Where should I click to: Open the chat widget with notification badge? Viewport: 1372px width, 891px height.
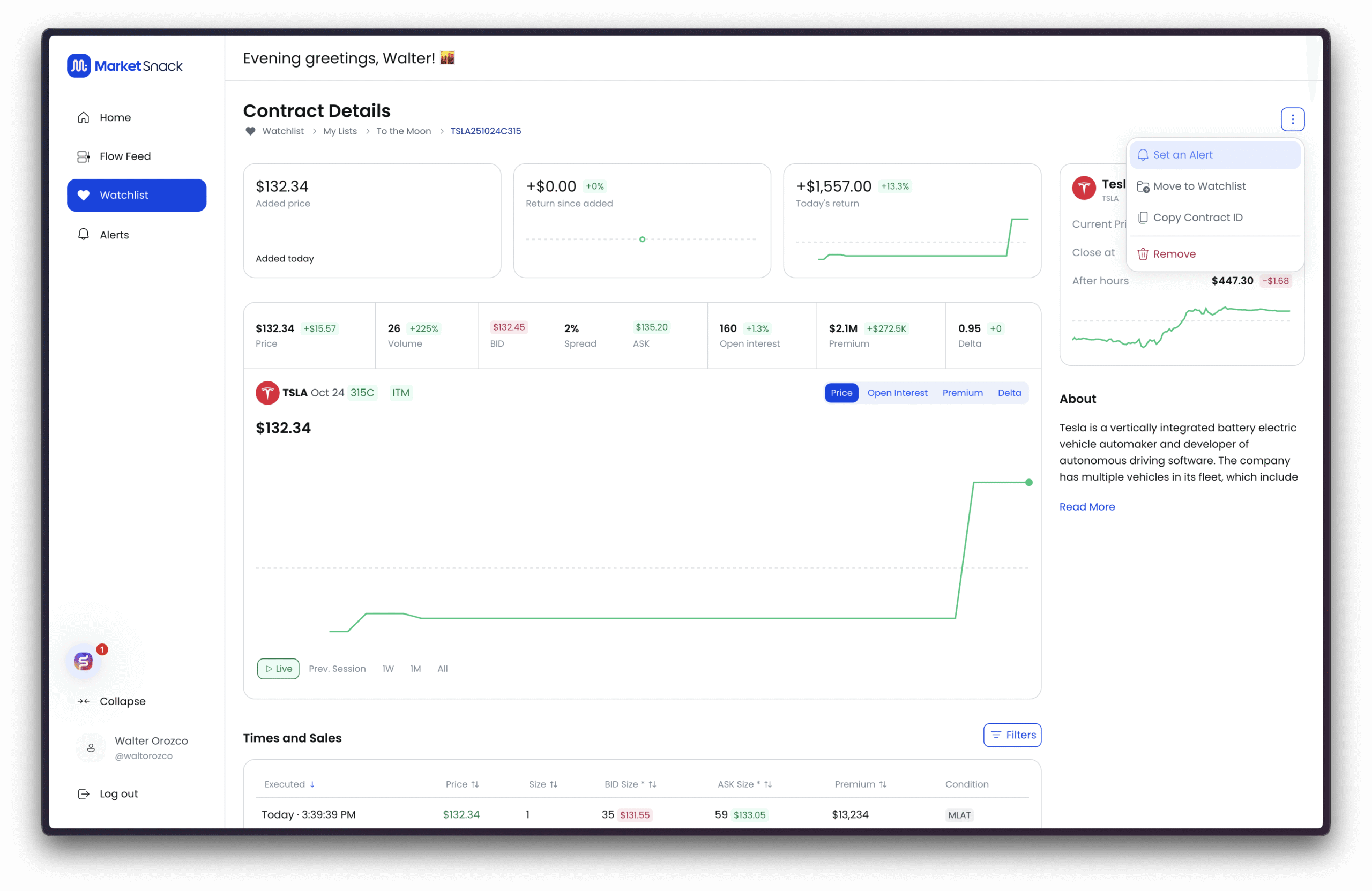84,661
